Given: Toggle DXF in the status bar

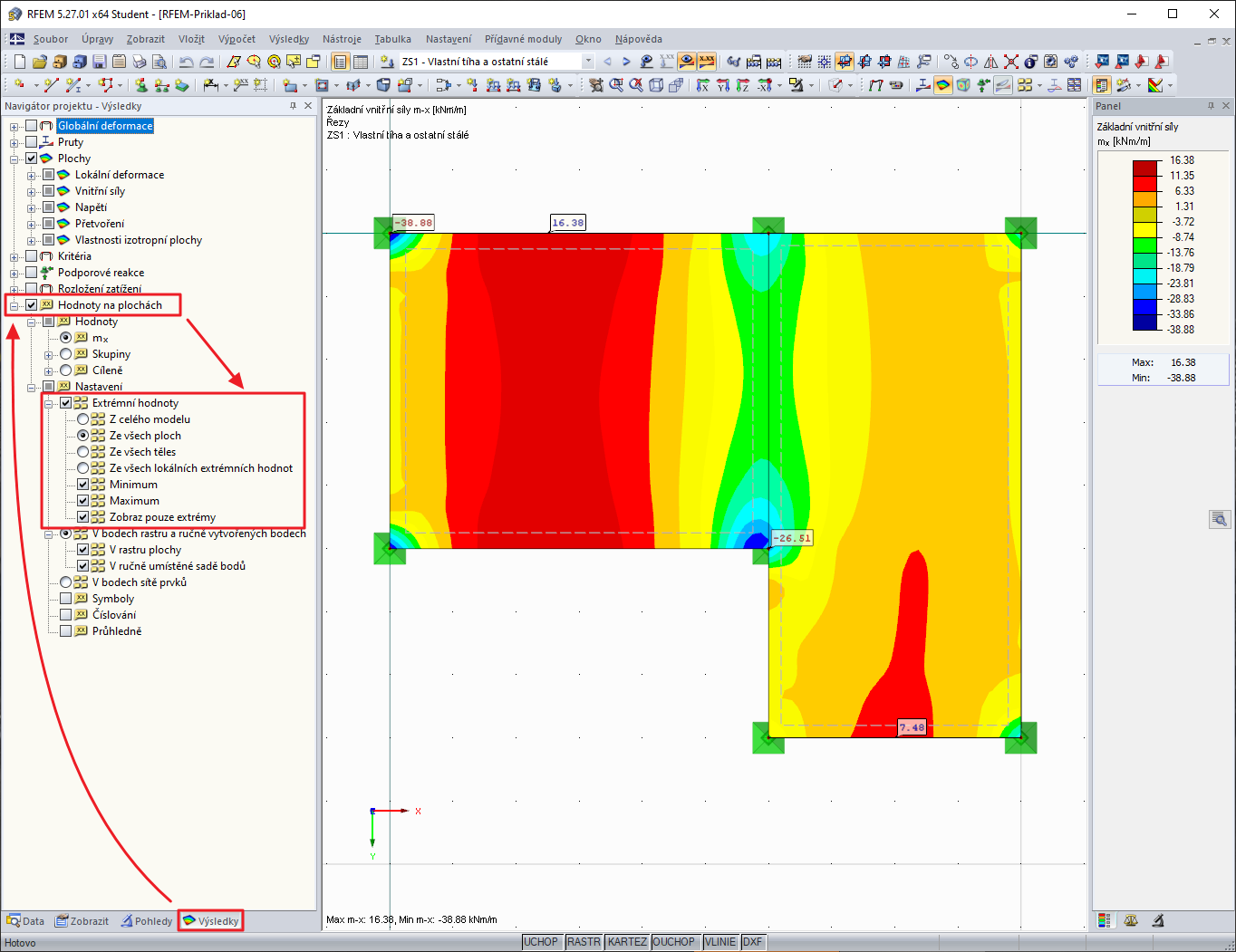Looking at the screenshot, I should [x=752, y=942].
